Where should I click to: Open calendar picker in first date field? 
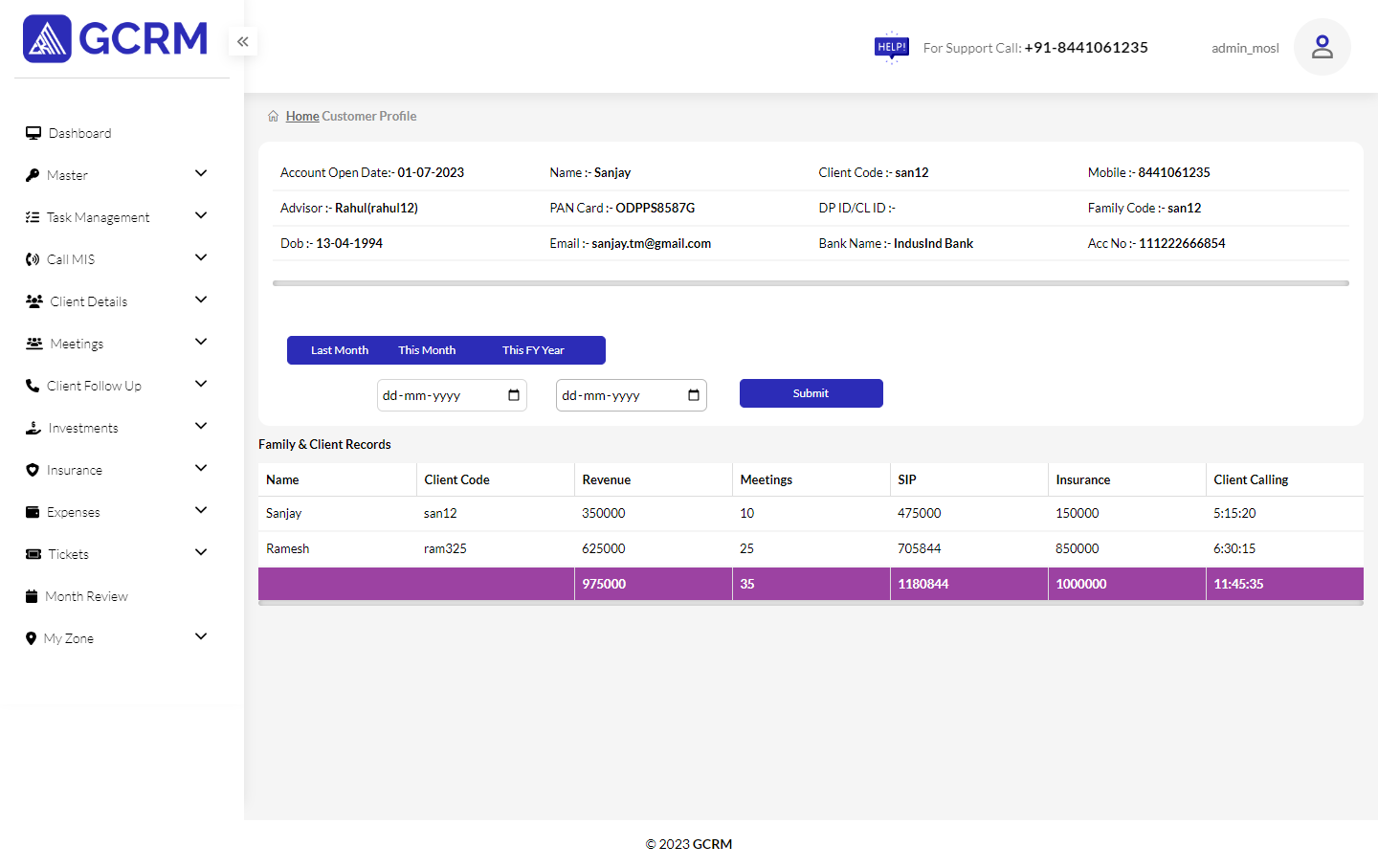coord(514,395)
